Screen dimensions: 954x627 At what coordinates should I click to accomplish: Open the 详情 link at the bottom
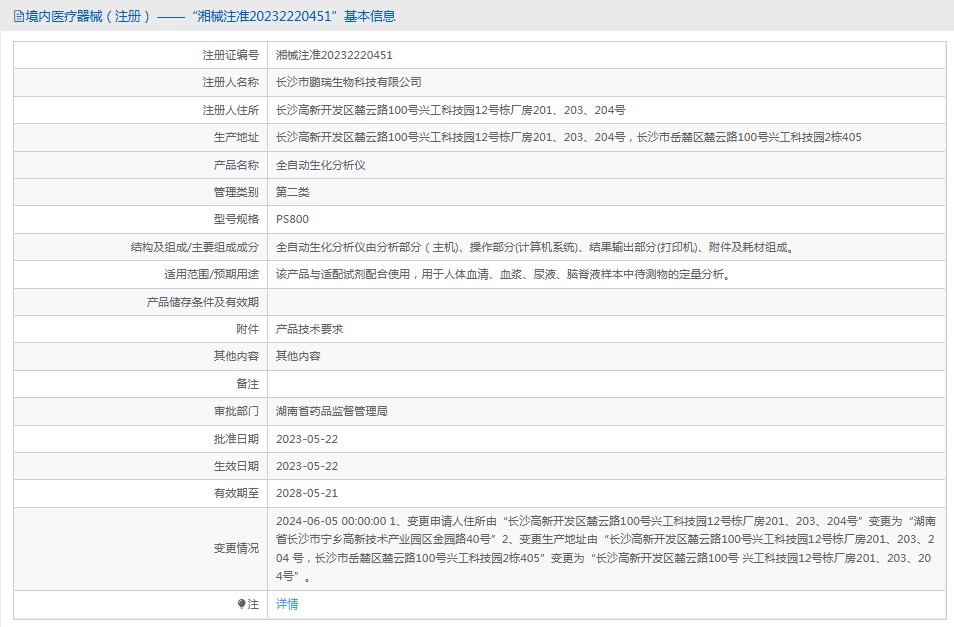click(287, 604)
